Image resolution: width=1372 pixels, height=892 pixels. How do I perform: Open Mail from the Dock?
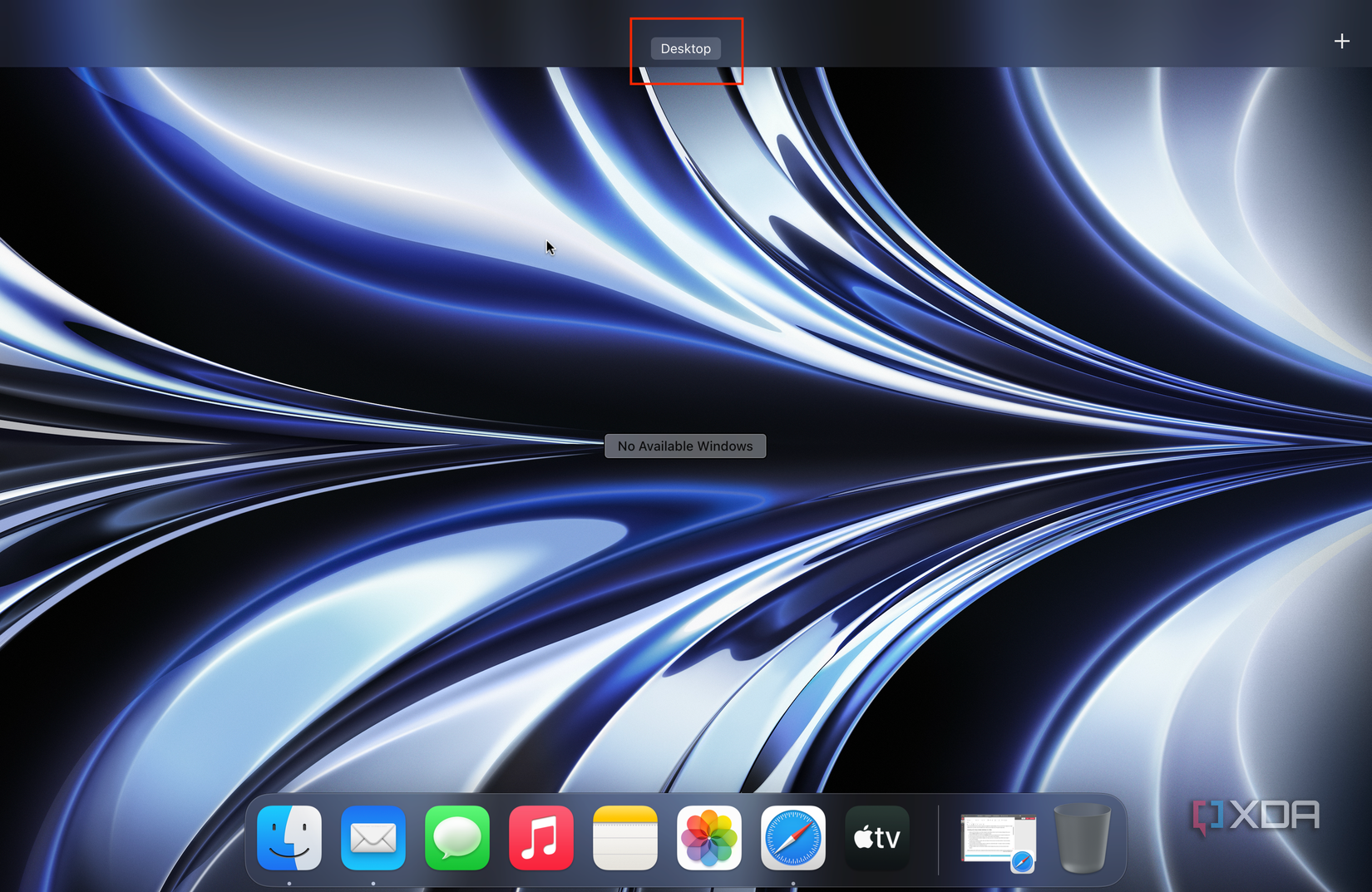[x=373, y=838]
